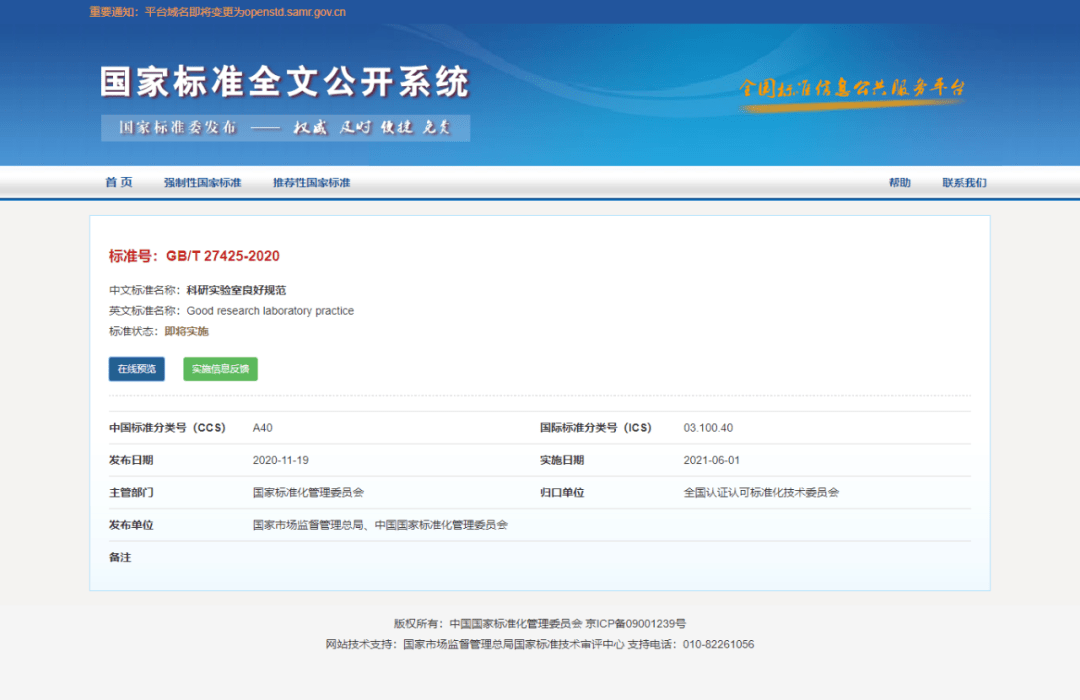
Task: Click the release date 2020-11-19
Action: coord(281,460)
